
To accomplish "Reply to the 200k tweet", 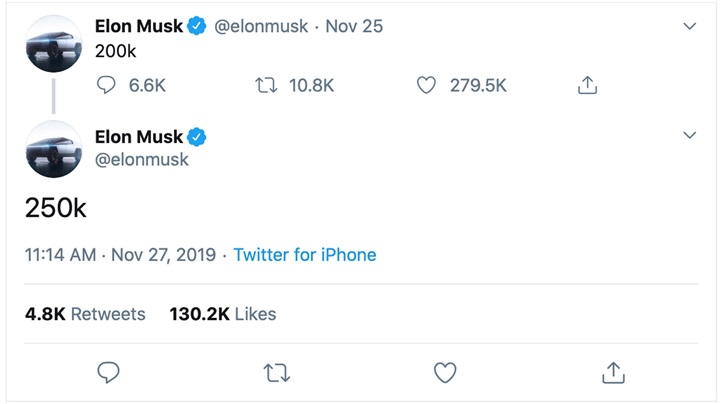I will coord(107,86).
